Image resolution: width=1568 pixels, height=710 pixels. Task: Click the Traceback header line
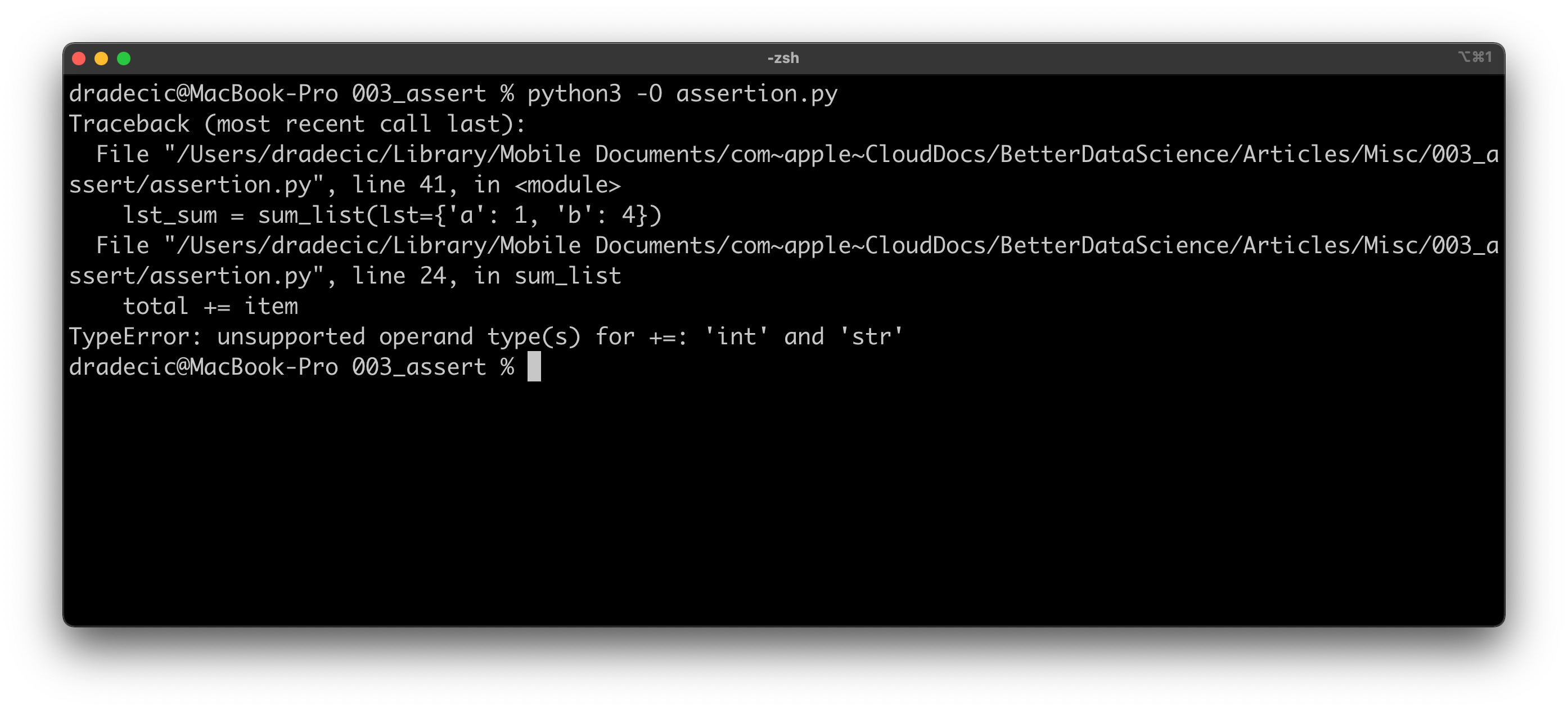click(296, 124)
